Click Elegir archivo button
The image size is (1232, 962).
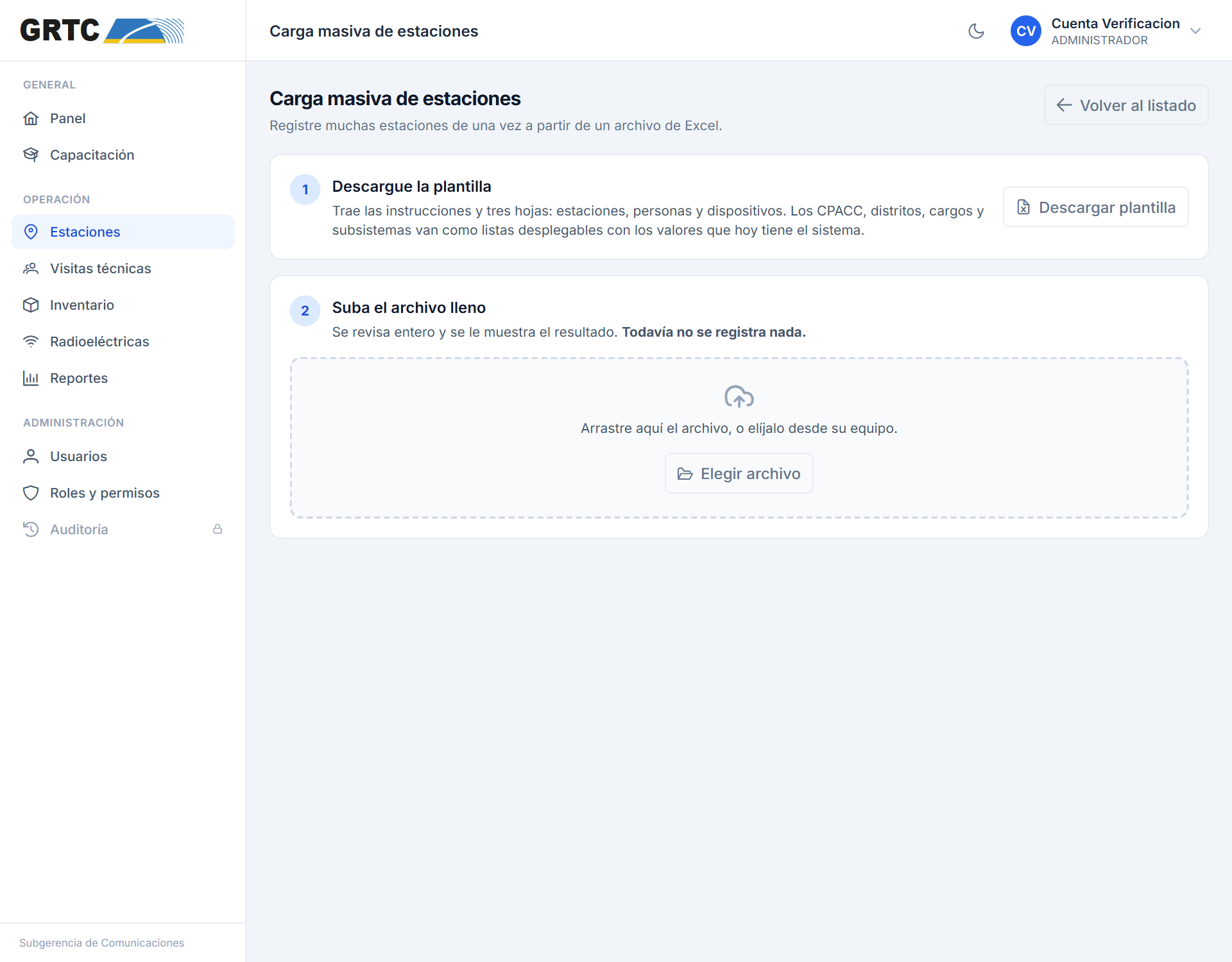(x=739, y=473)
